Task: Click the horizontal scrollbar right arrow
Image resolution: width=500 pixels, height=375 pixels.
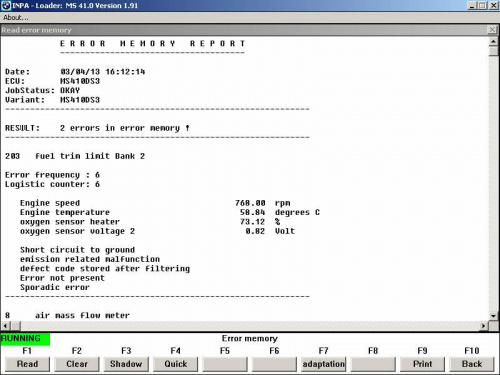Action: click(484, 326)
